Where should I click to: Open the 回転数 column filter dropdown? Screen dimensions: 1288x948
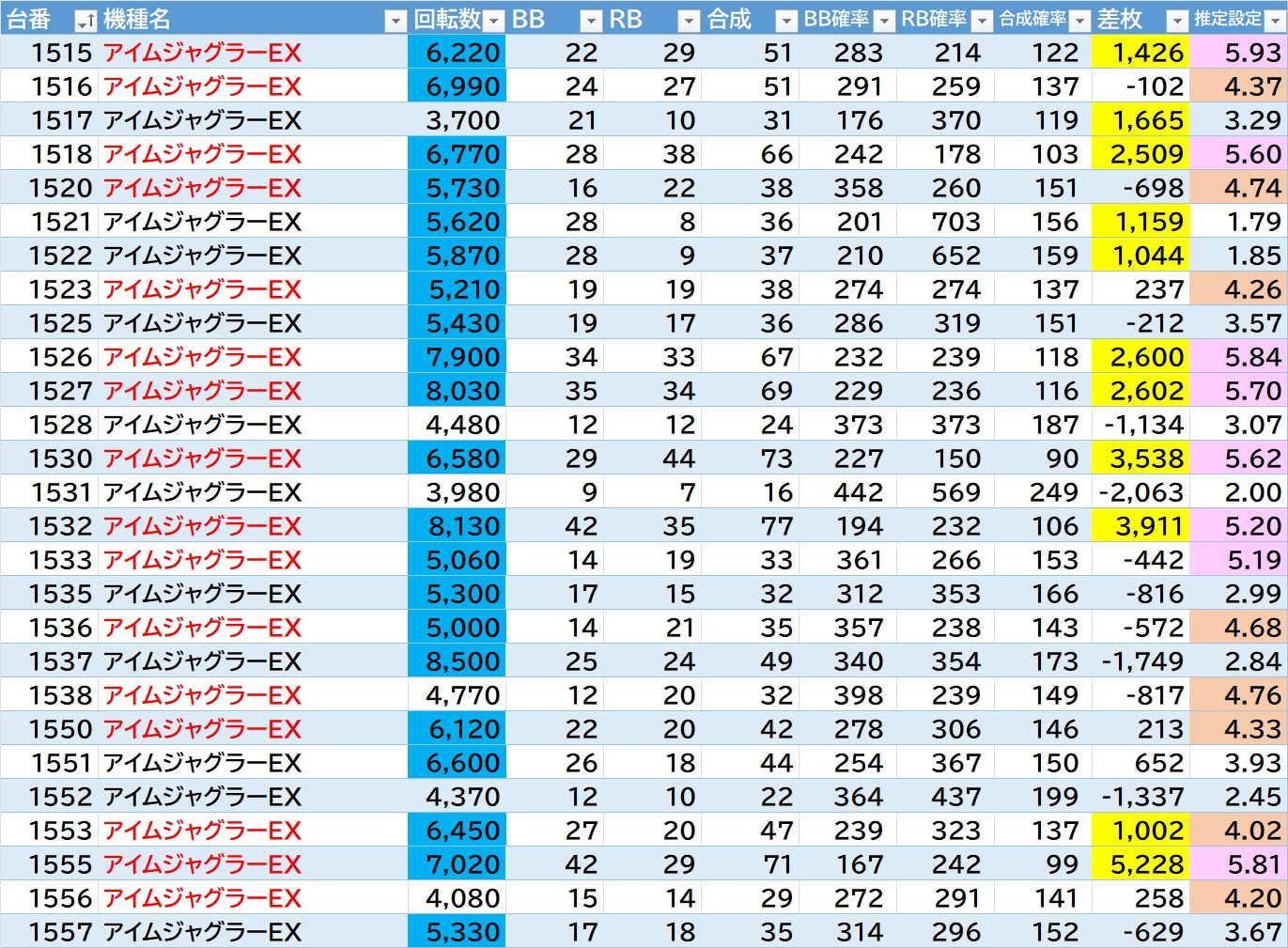pos(494,20)
